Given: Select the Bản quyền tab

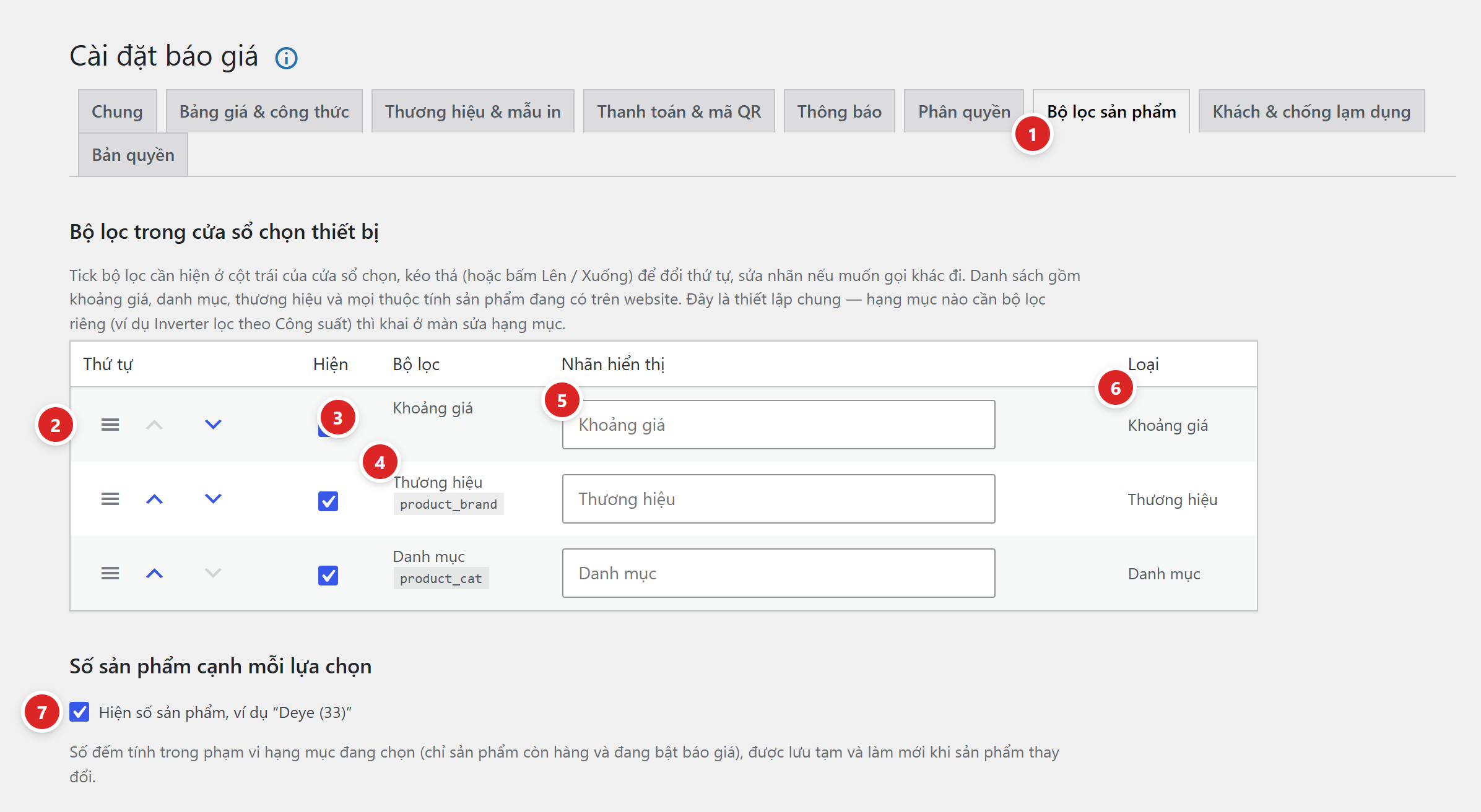Looking at the screenshot, I should [133, 155].
